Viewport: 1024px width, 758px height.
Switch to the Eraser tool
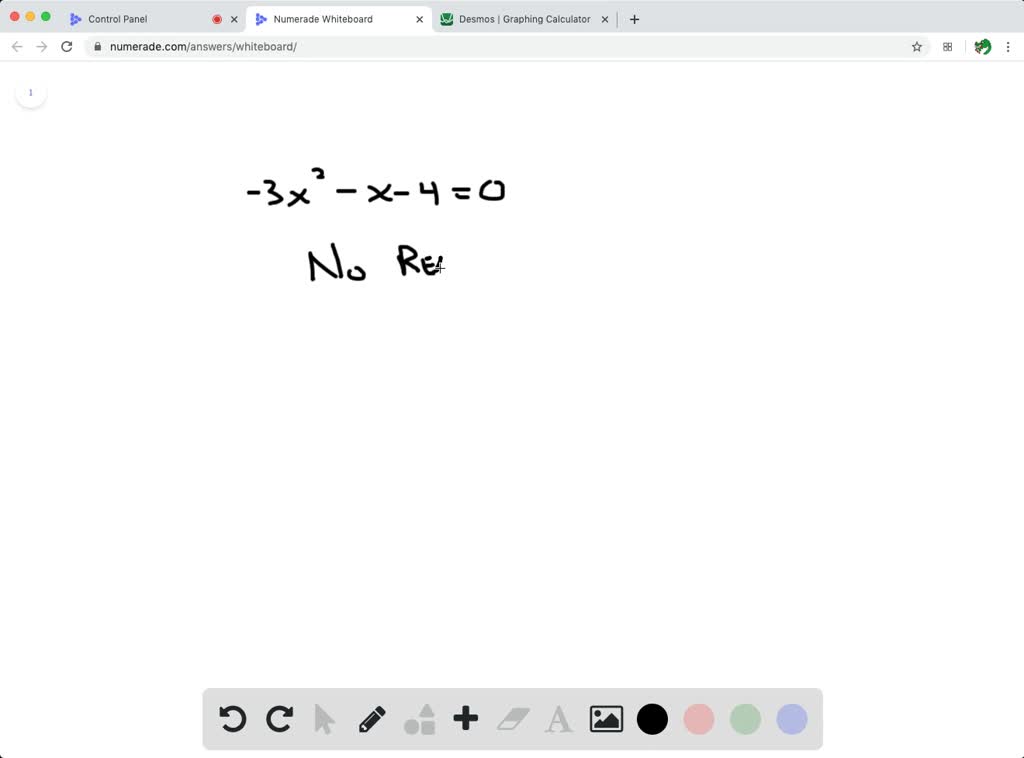(512, 719)
